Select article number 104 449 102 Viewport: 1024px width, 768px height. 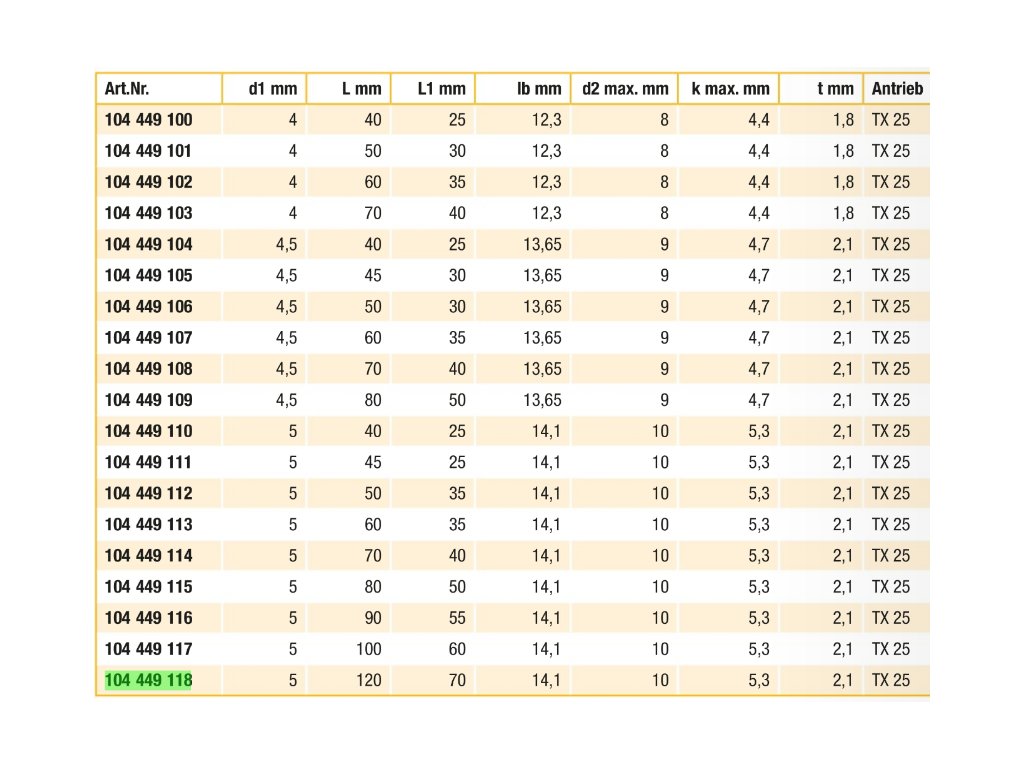(x=148, y=182)
